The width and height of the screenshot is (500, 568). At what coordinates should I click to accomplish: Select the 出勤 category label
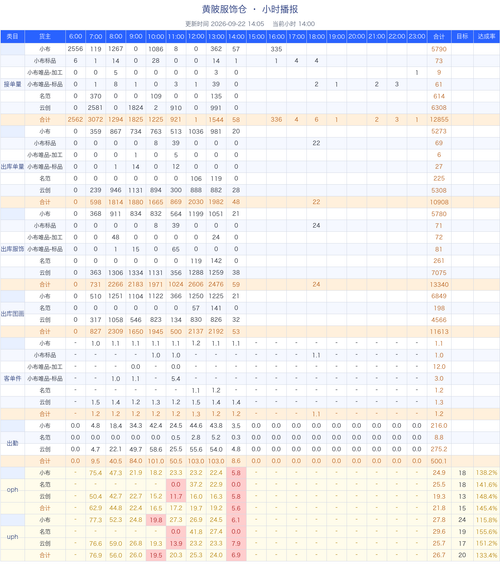click(12, 443)
